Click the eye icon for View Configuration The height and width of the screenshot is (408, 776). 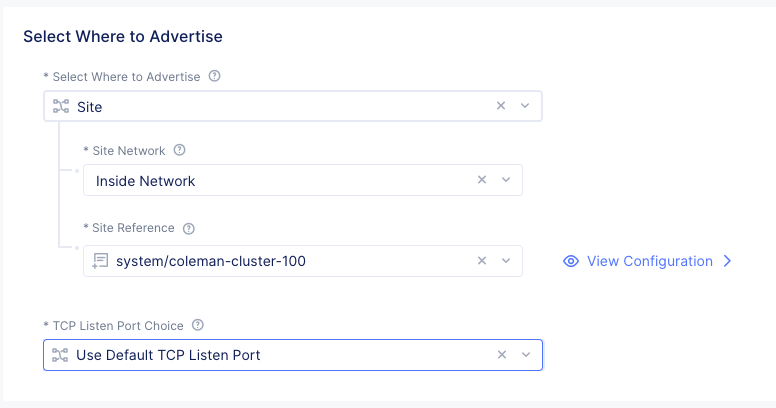pyautogui.click(x=571, y=261)
